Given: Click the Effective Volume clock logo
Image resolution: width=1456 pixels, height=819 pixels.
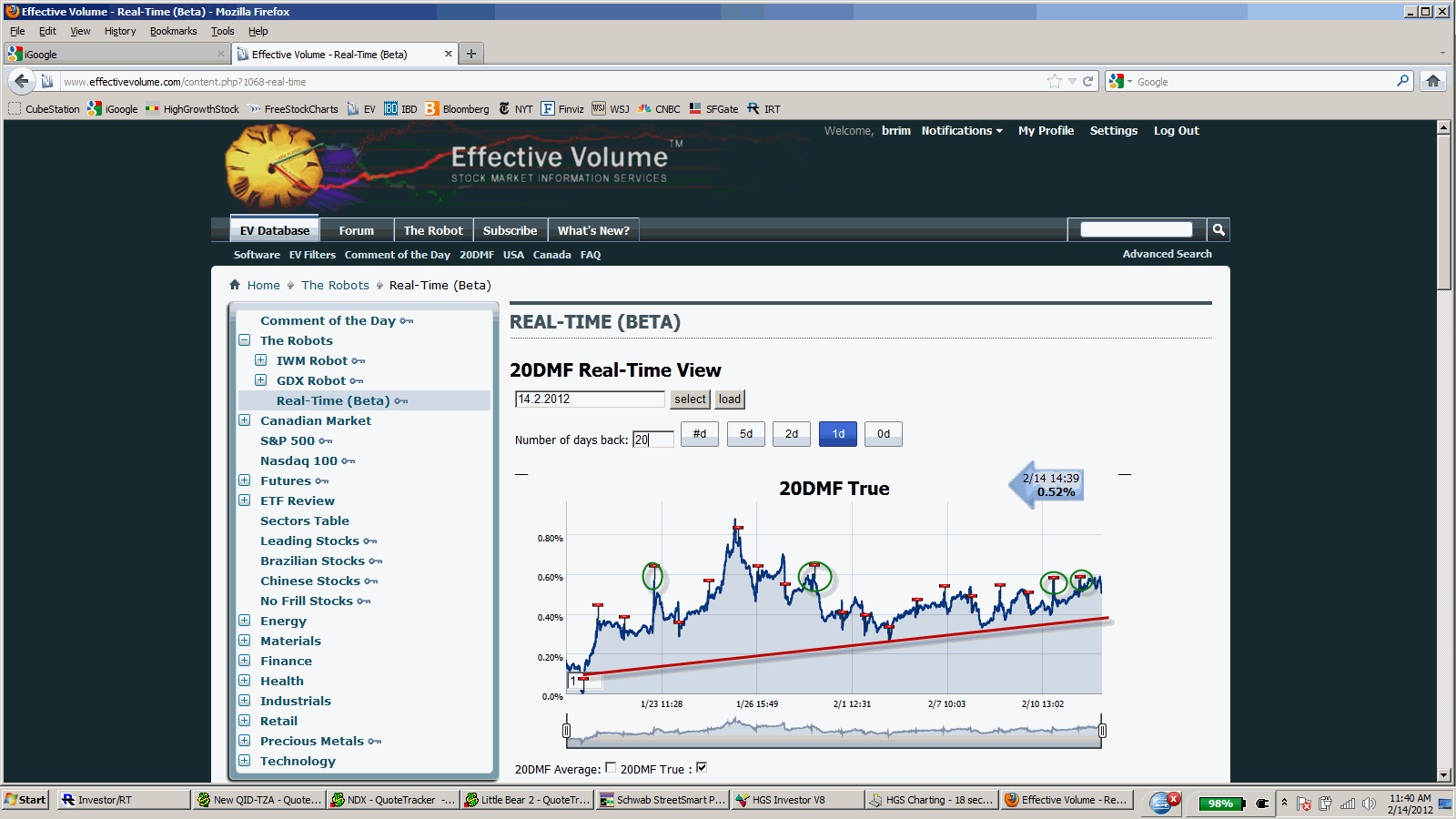Looking at the screenshot, I should click(x=273, y=168).
